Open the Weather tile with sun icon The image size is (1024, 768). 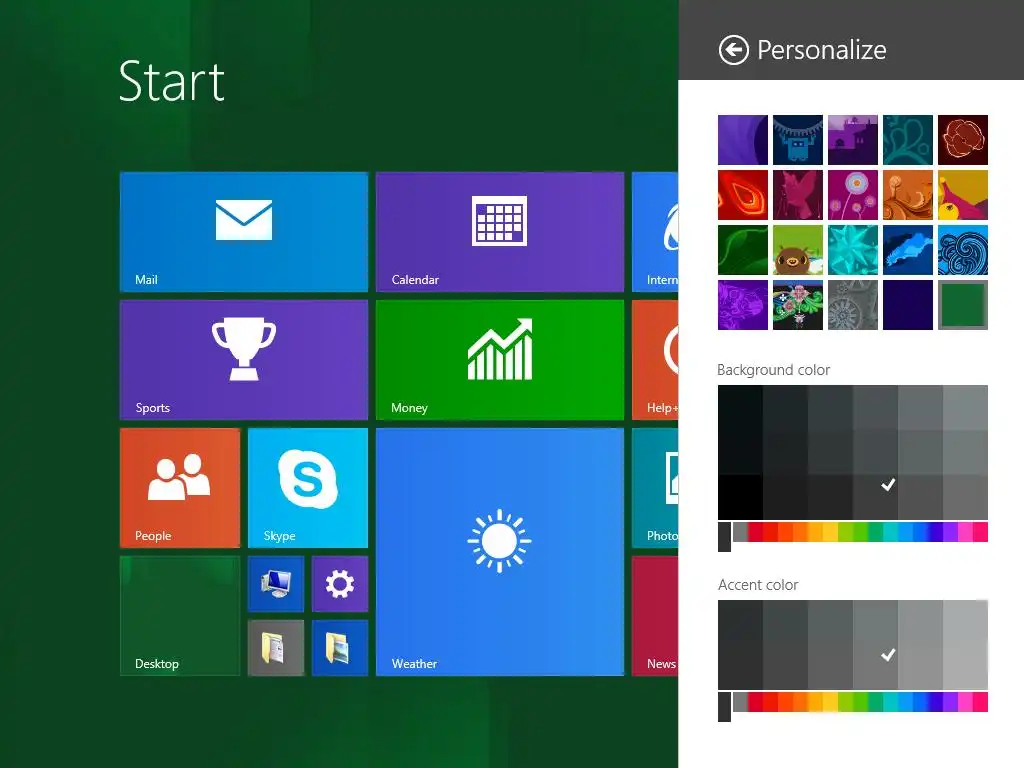tap(500, 552)
